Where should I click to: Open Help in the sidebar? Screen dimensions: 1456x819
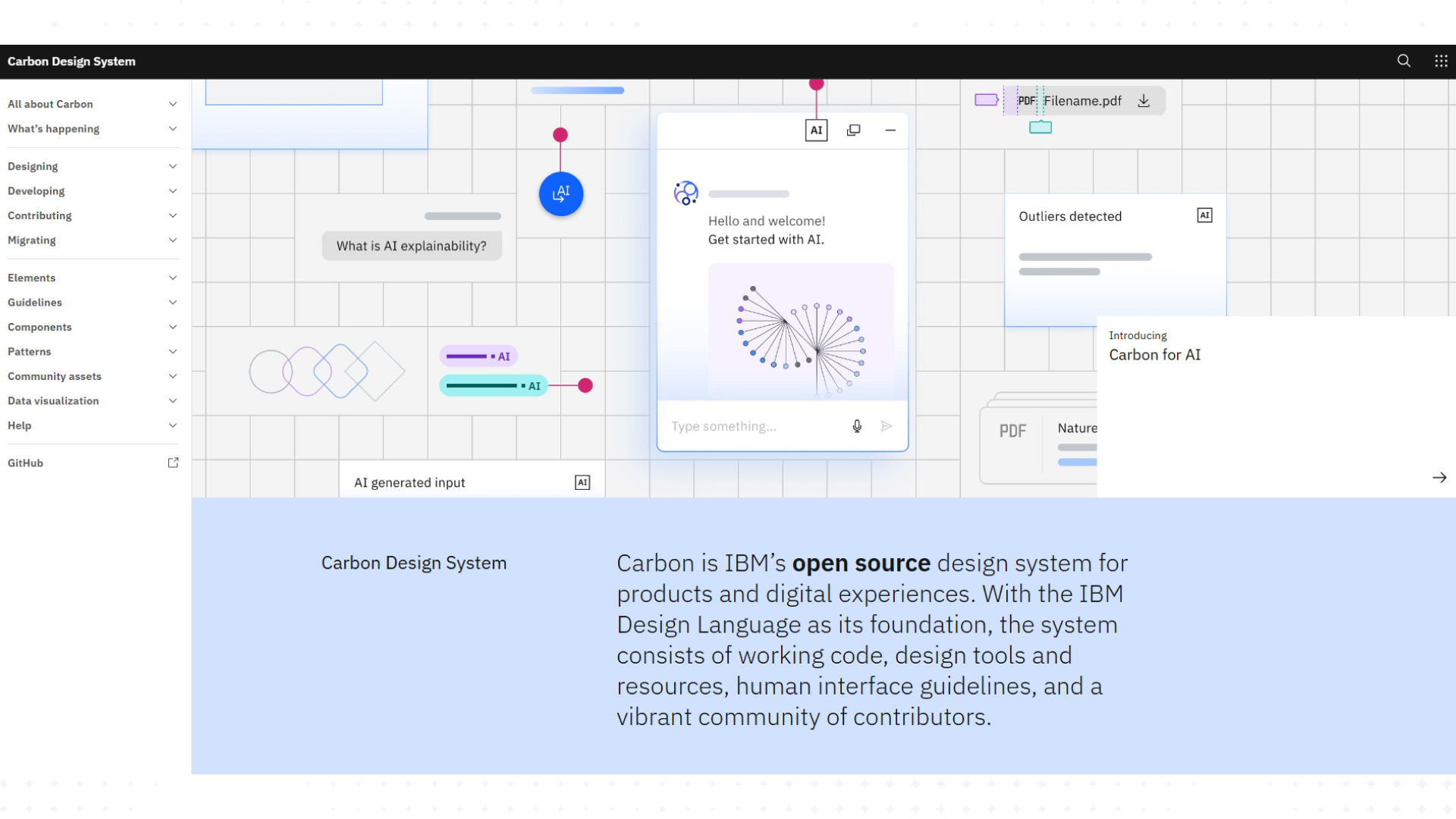(x=93, y=425)
